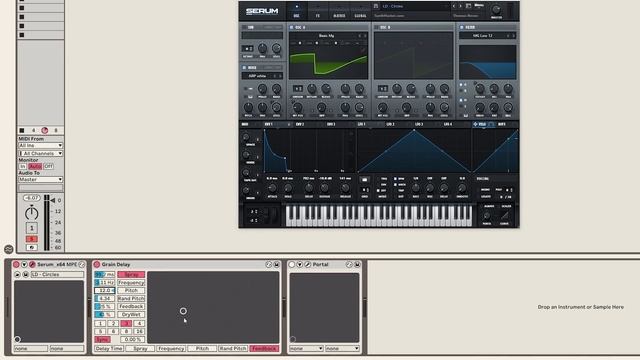Screen dimensions: 640x360
Task: Set Monitor to In
Action: click(x=22, y=167)
